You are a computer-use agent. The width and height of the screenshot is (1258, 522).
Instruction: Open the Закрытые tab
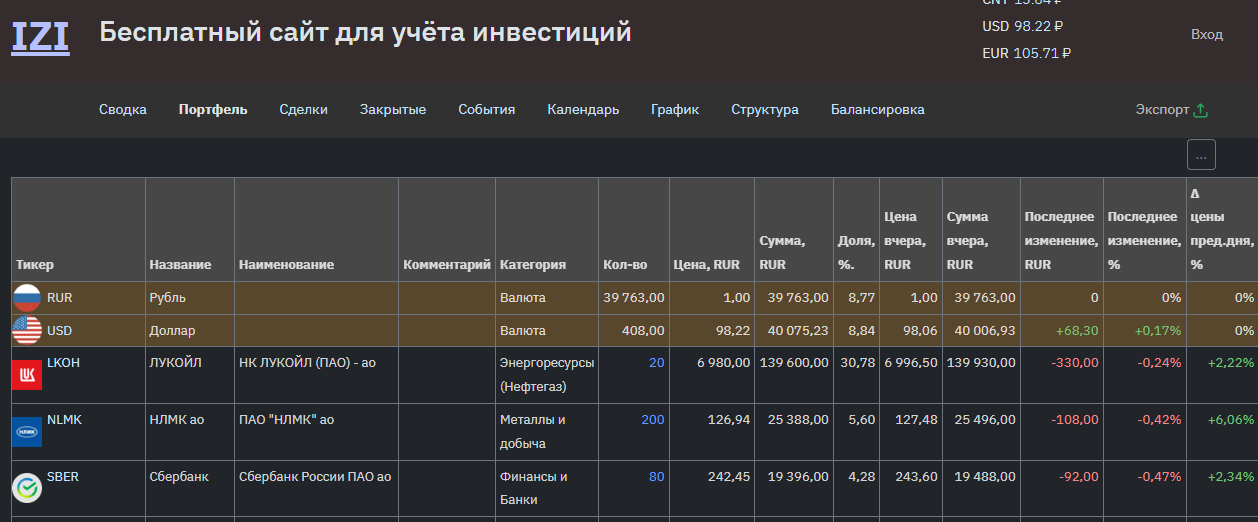[393, 110]
